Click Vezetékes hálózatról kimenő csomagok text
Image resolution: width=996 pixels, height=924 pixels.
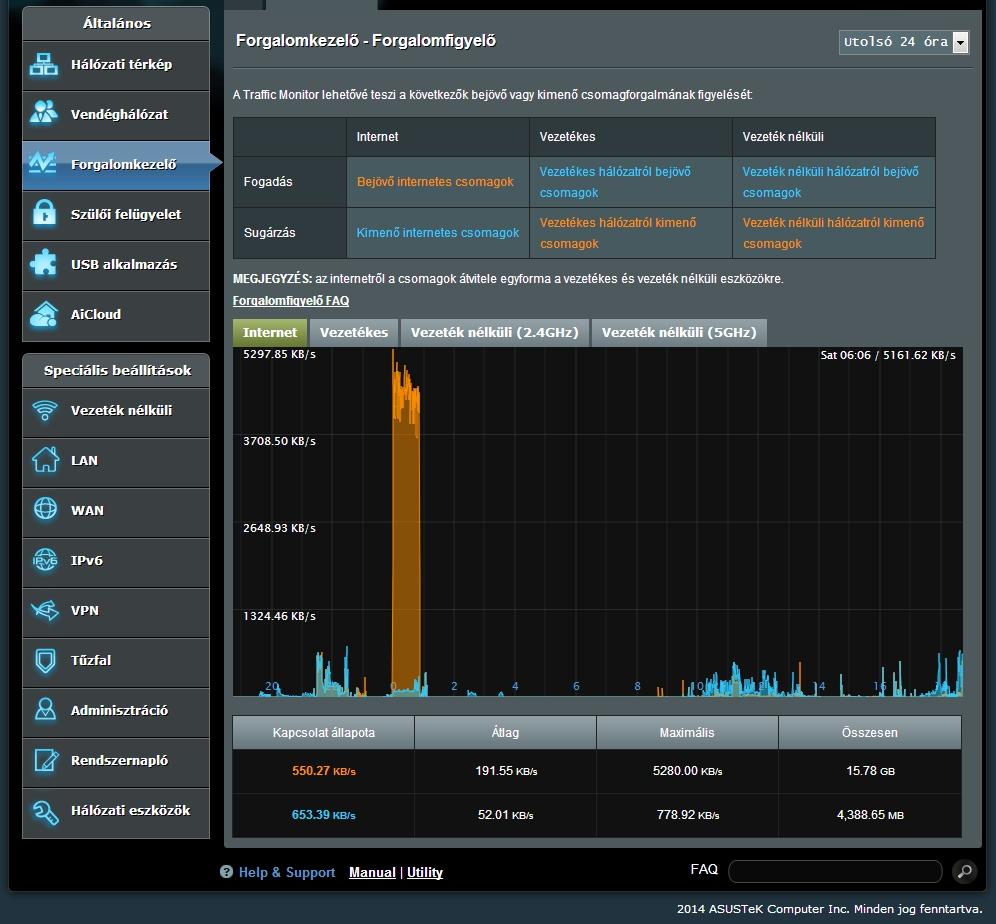[x=618, y=233]
